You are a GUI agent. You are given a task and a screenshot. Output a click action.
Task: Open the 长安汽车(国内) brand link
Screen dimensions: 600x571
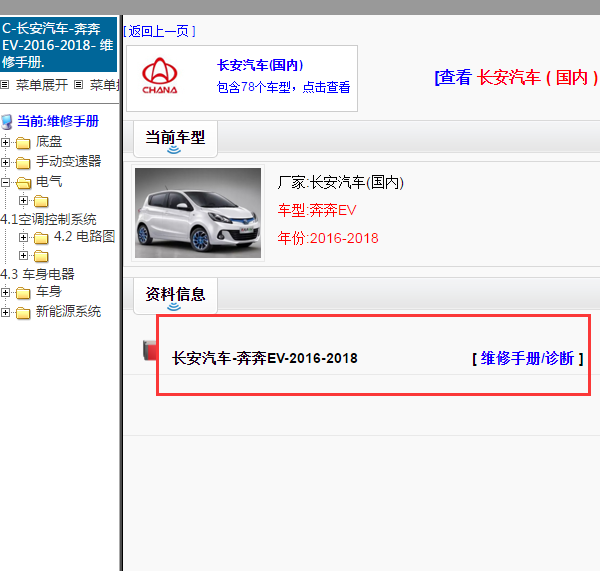260,65
